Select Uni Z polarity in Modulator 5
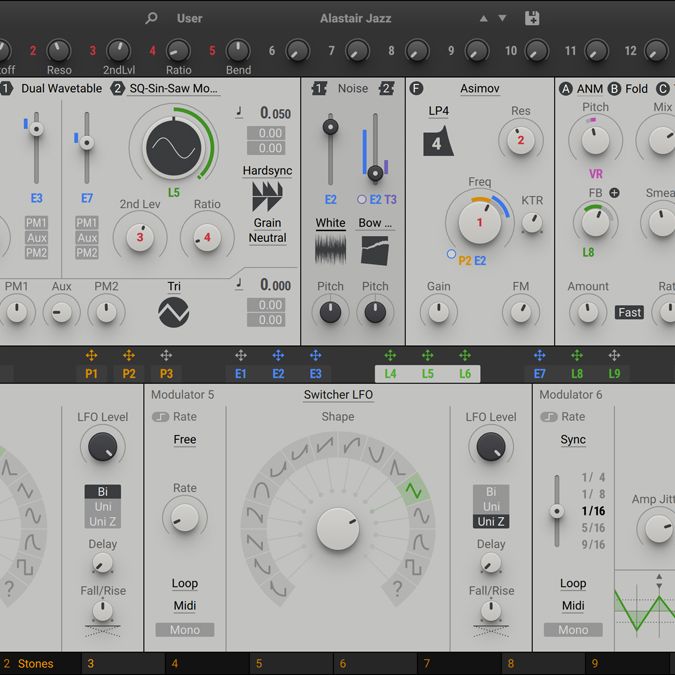Viewport: 675px width, 675px height. (491, 521)
